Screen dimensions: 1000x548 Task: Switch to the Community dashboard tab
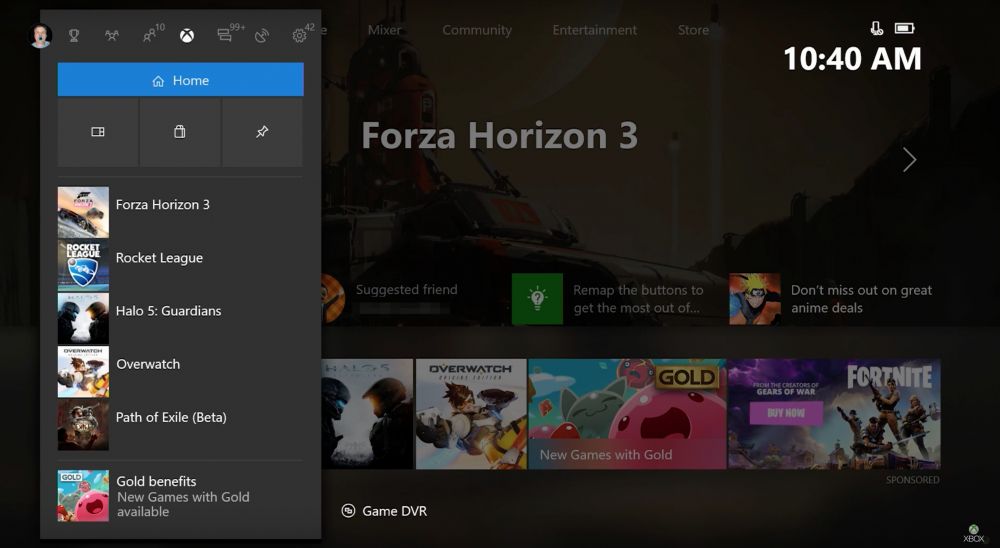point(477,30)
